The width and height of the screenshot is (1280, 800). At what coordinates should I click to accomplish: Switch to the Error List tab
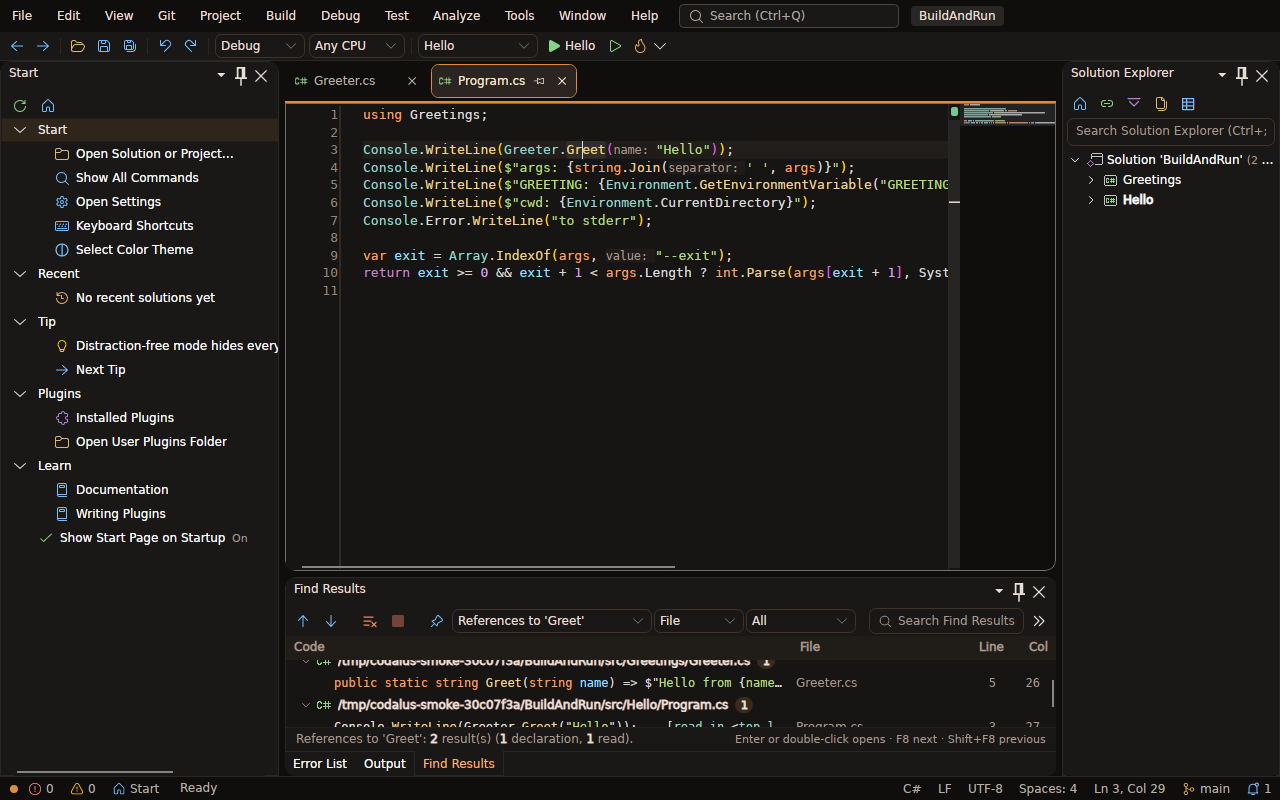[x=320, y=764]
